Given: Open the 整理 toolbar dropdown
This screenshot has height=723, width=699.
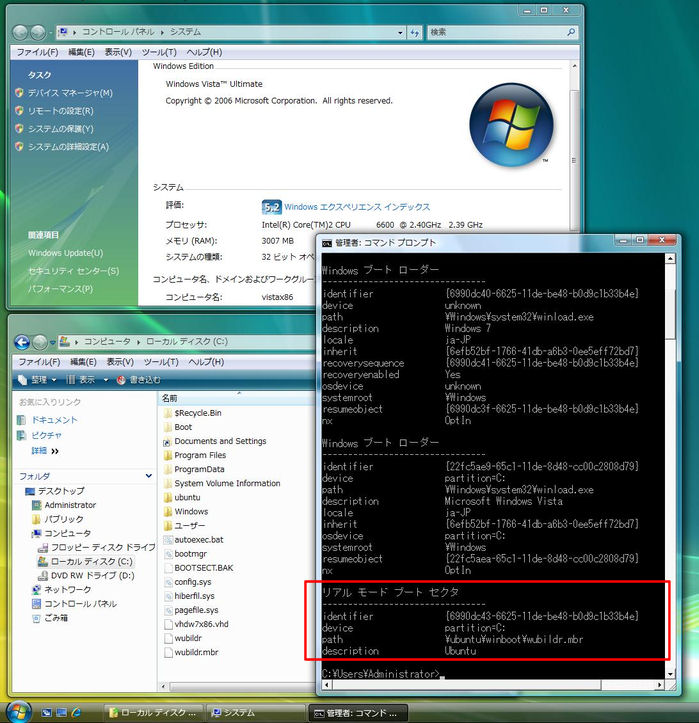Looking at the screenshot, I should [37, 380].
